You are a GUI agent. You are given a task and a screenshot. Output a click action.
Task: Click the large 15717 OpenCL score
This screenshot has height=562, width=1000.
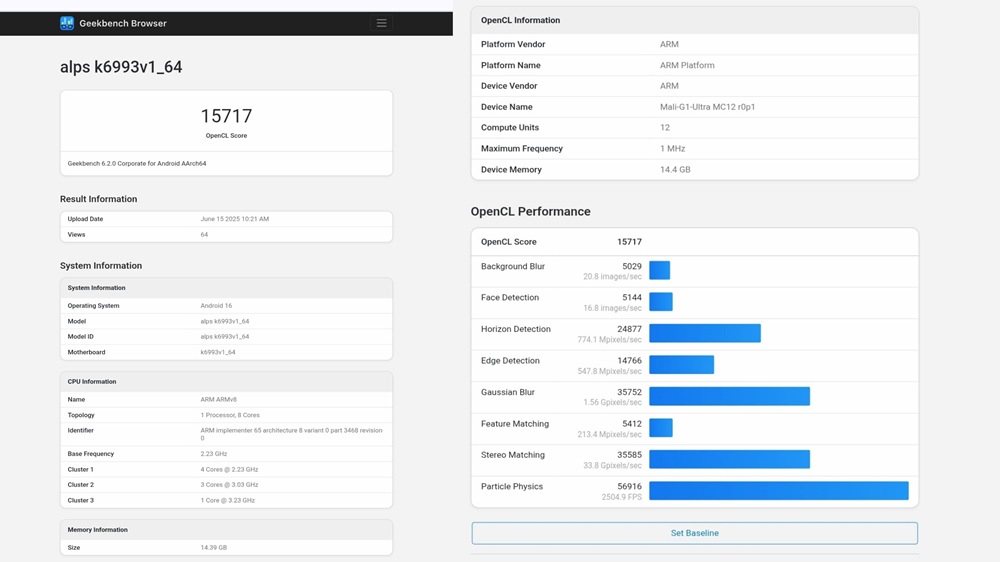[x=226, y=116]
